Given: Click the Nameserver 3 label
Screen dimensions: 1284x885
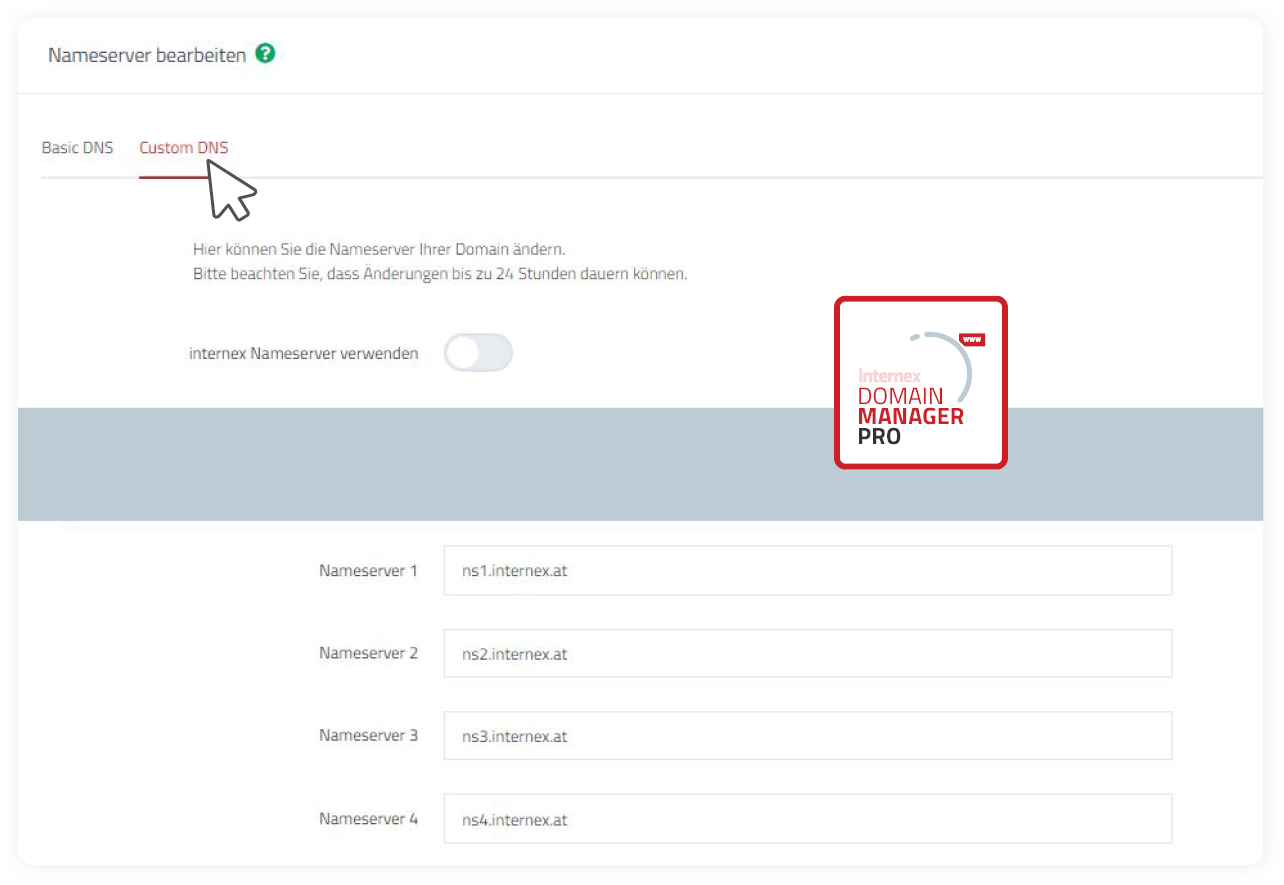Looking at the screenshot, I should pyautogui.click(x=369, y=735).
